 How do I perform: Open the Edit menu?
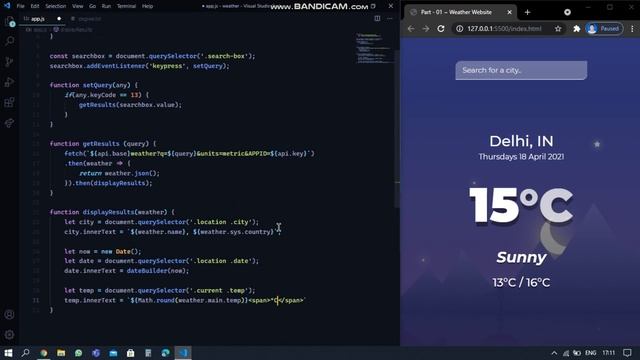(x=35, y=6)
